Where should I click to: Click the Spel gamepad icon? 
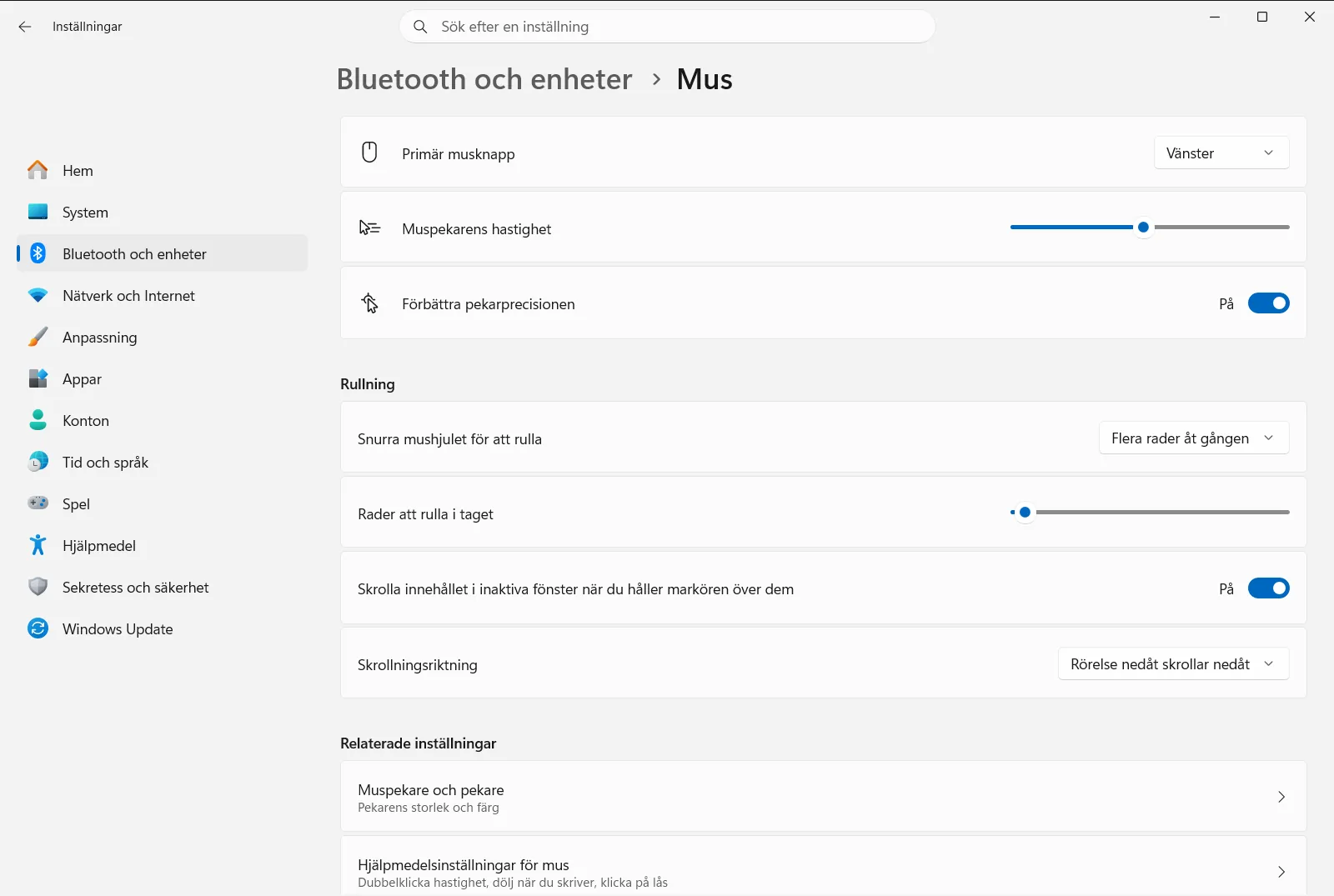click(x=38, y=503)
